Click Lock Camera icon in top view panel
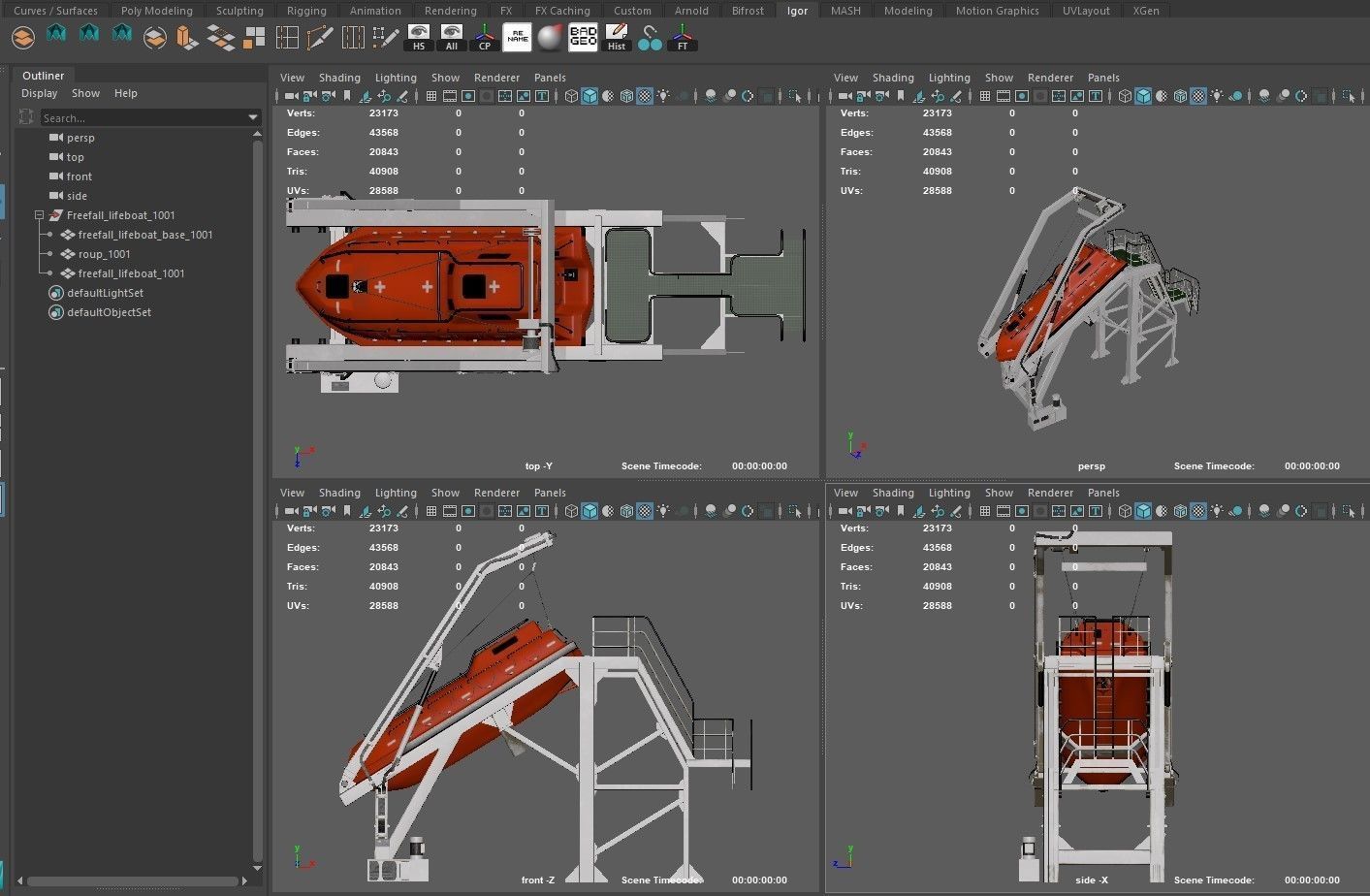The height and width of the screenshot is (896, 1370). (x=308, y=96)
